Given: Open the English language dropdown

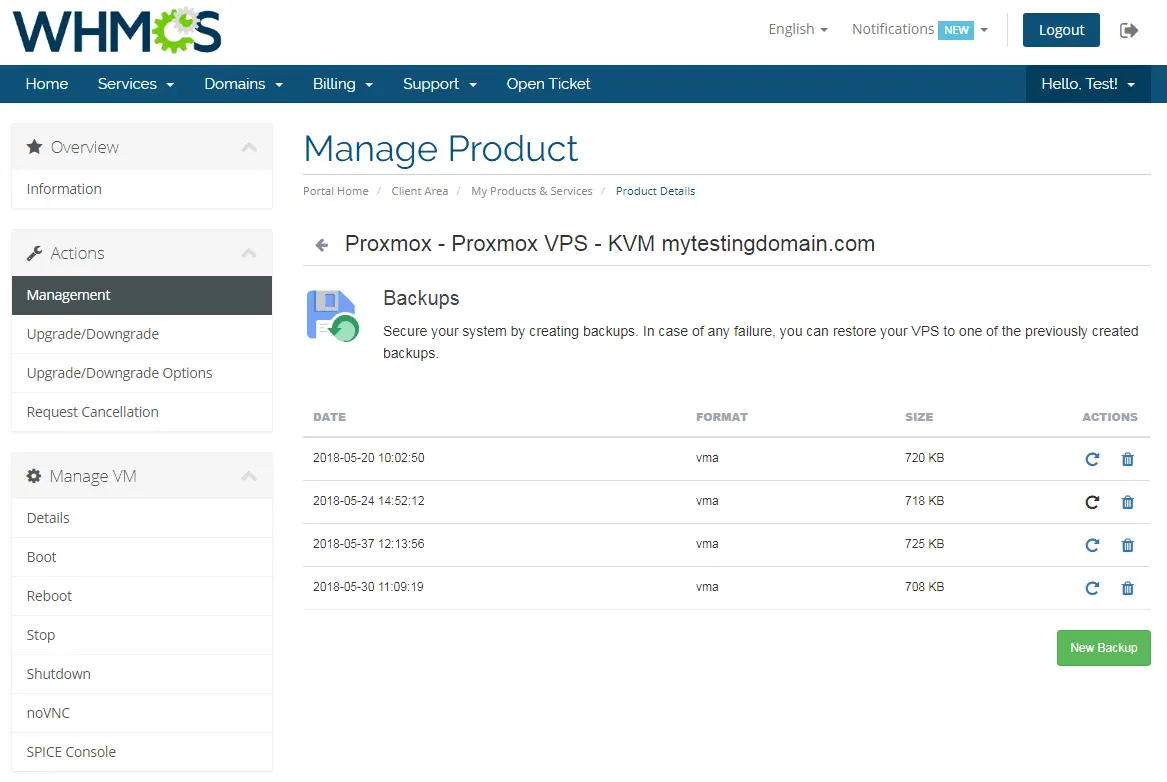Looking at the screenshot, I should [x=798, y=29].
